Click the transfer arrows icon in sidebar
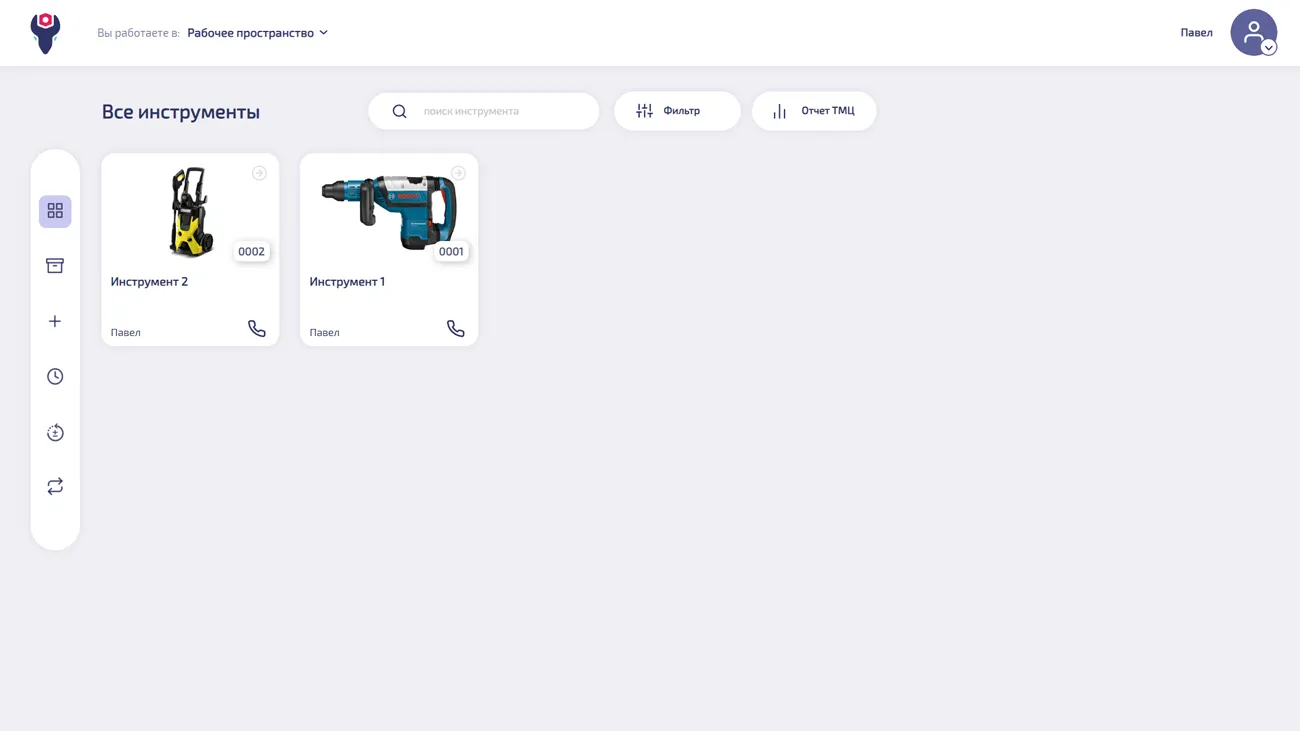 [x=55, y=486]
